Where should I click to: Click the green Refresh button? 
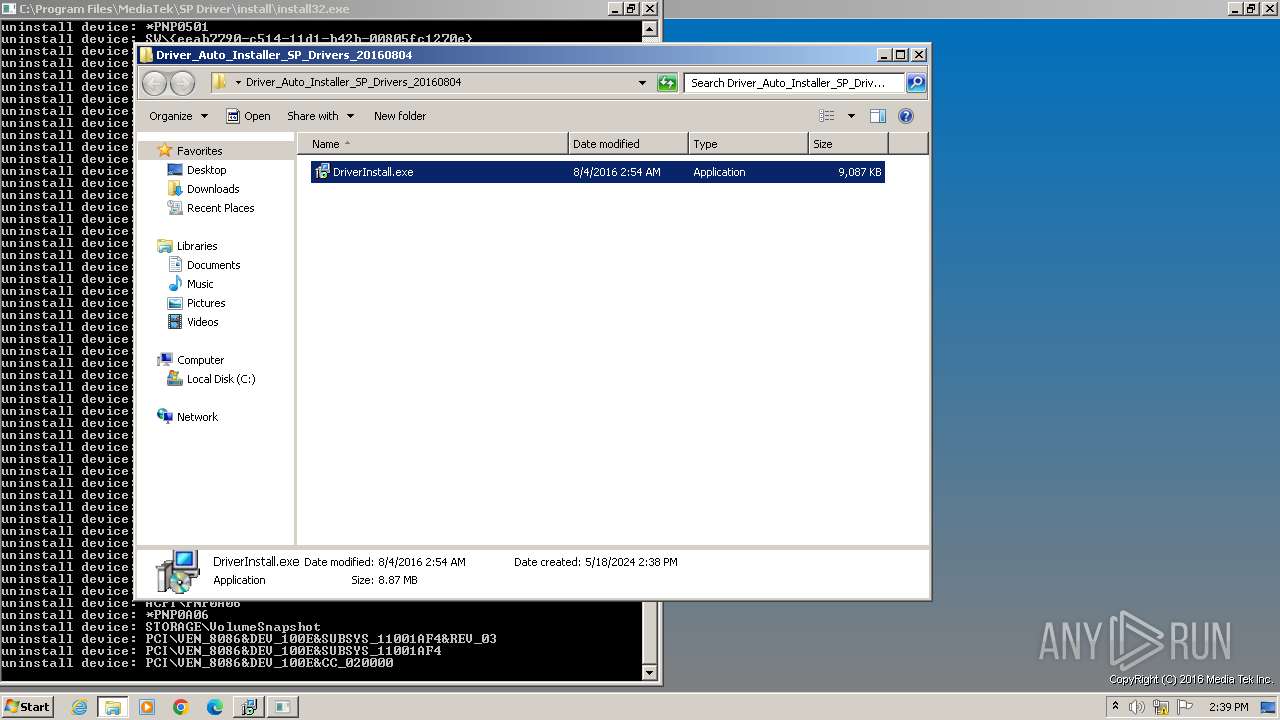click(667, 83)
